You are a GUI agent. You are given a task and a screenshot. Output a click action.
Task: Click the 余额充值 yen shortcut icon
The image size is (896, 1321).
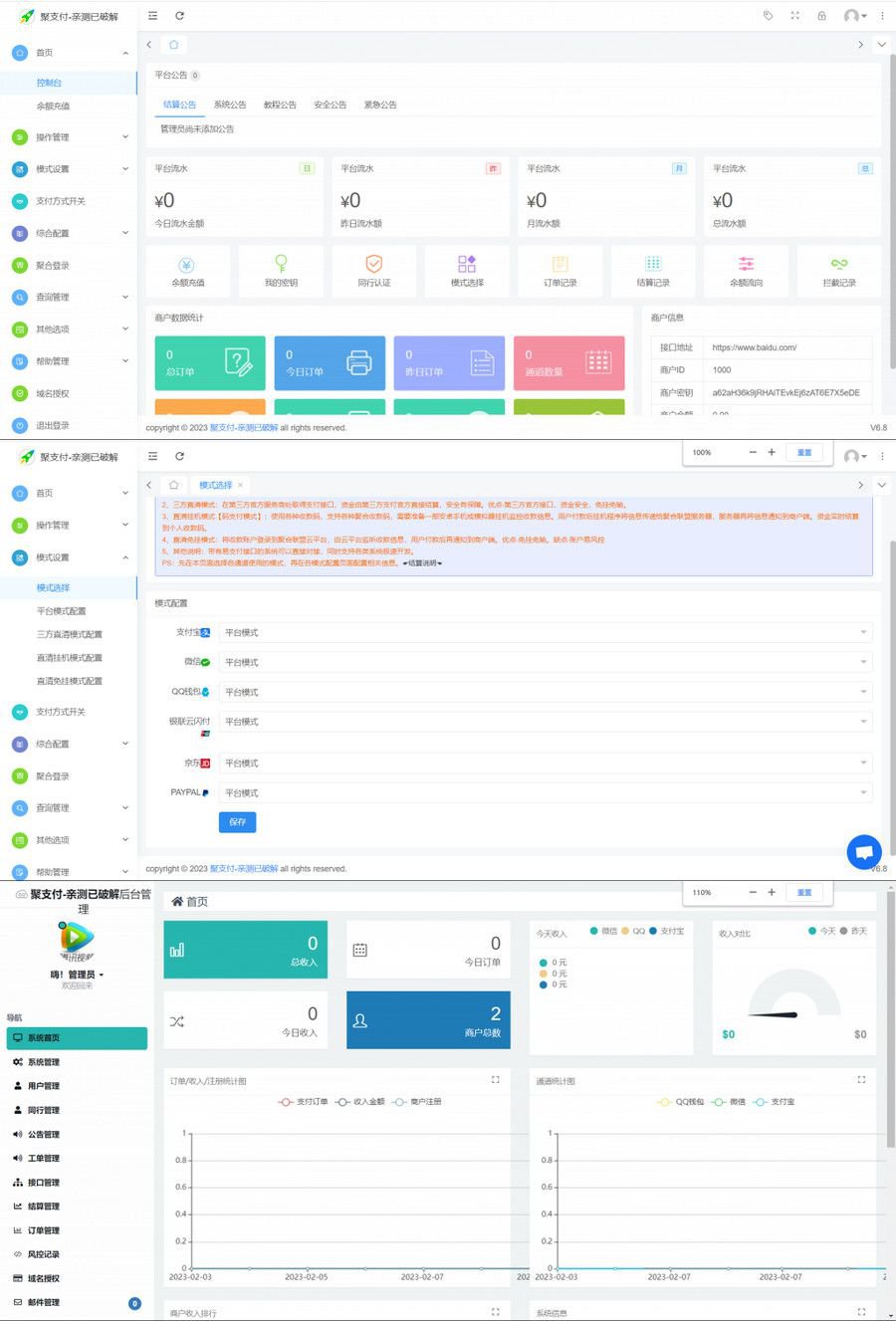[x=187, y=265]
